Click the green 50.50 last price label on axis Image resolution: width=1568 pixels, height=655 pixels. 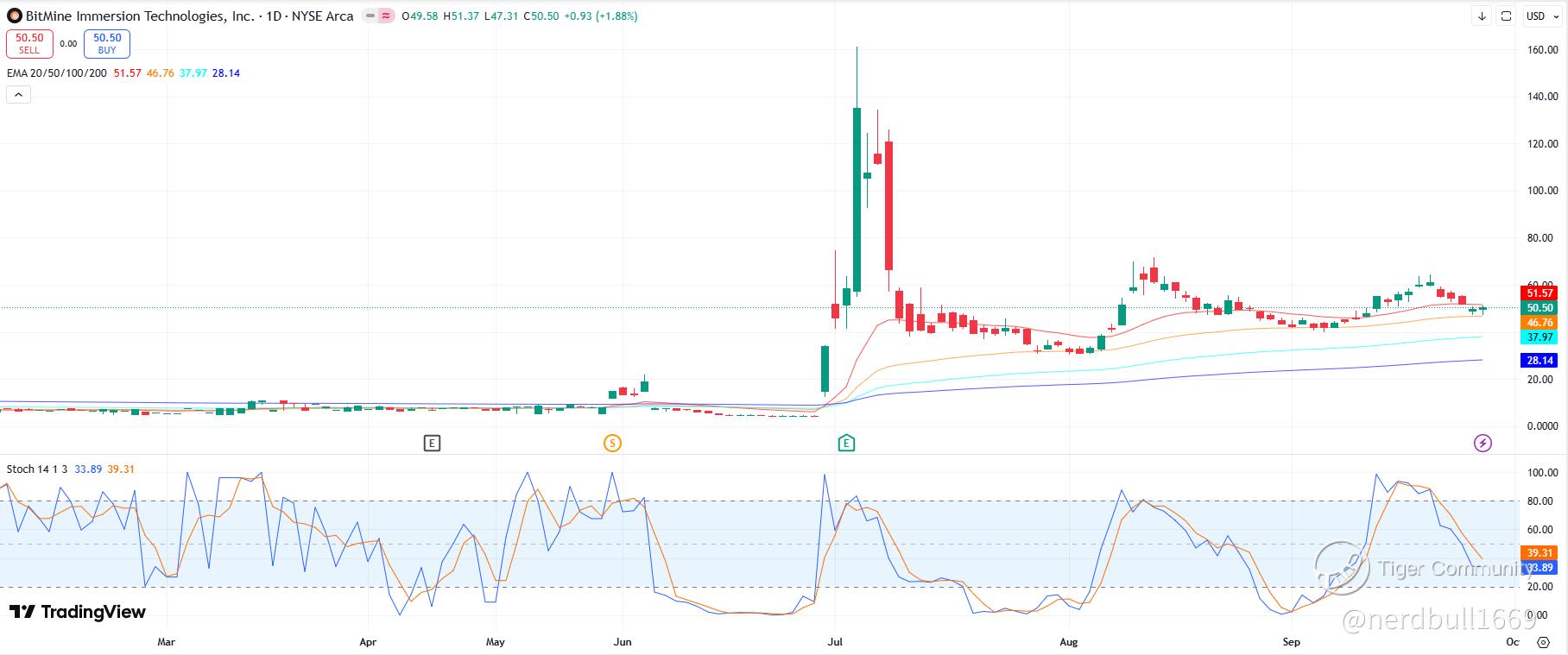point(1540,308)
